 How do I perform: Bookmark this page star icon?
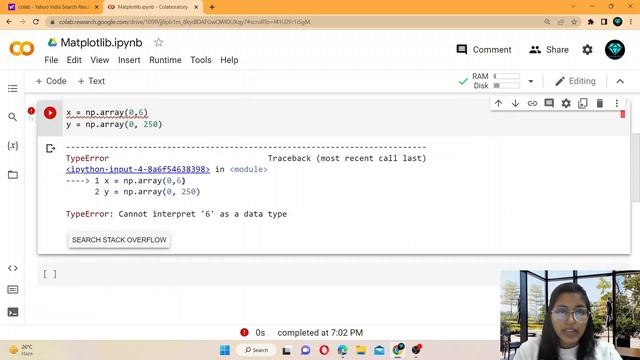(x=574, y=22)
